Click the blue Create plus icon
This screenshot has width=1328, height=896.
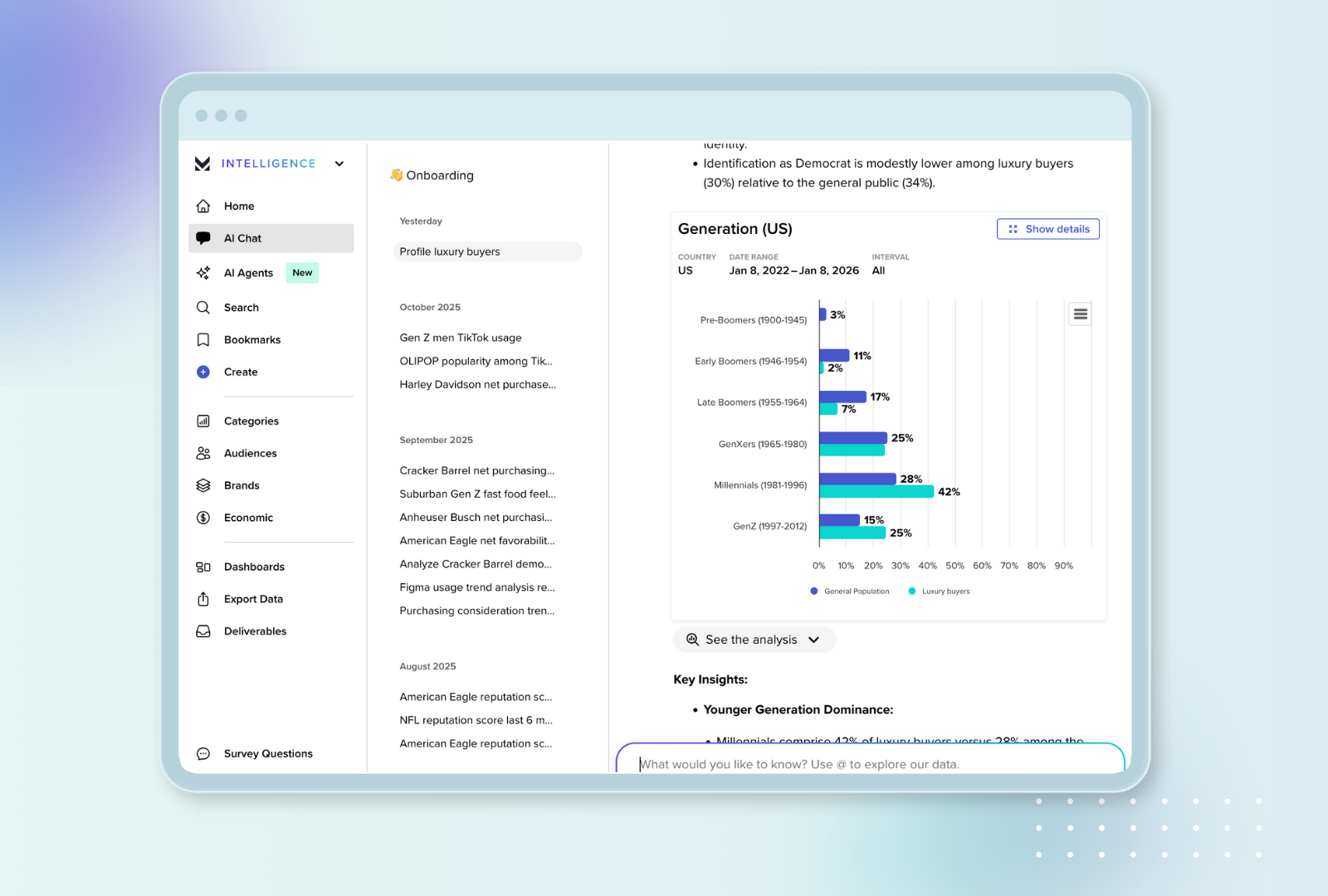[x=203, y=373]
